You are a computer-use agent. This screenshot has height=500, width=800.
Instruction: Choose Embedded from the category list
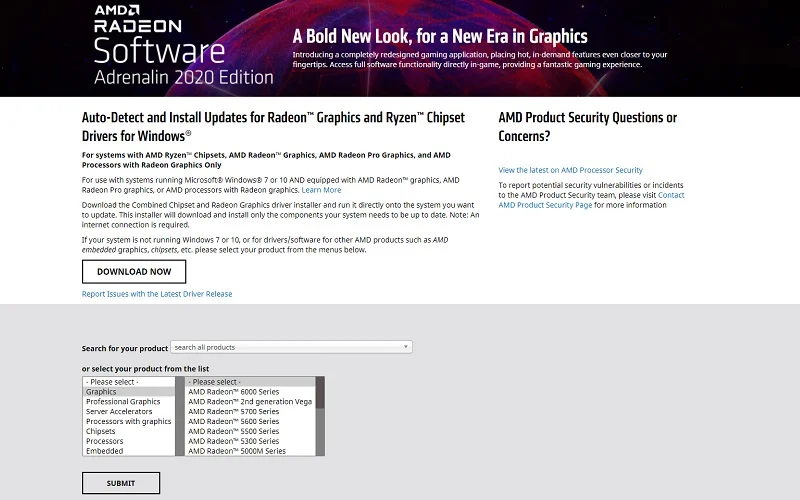105,451
